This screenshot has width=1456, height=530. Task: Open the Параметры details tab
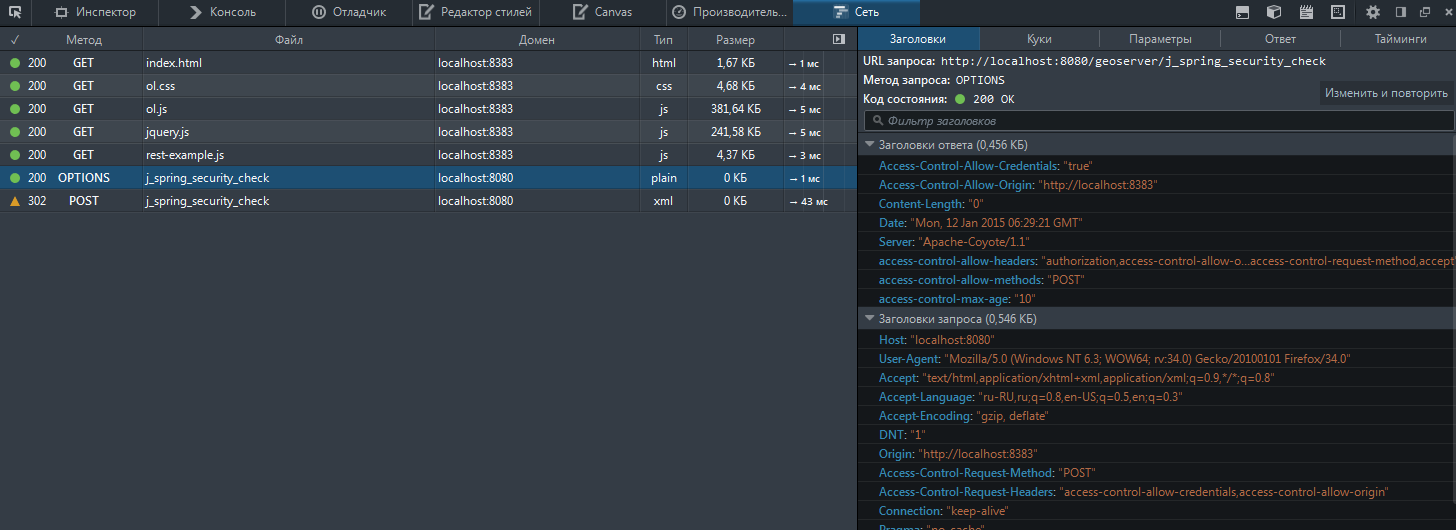click(1160, 39)
